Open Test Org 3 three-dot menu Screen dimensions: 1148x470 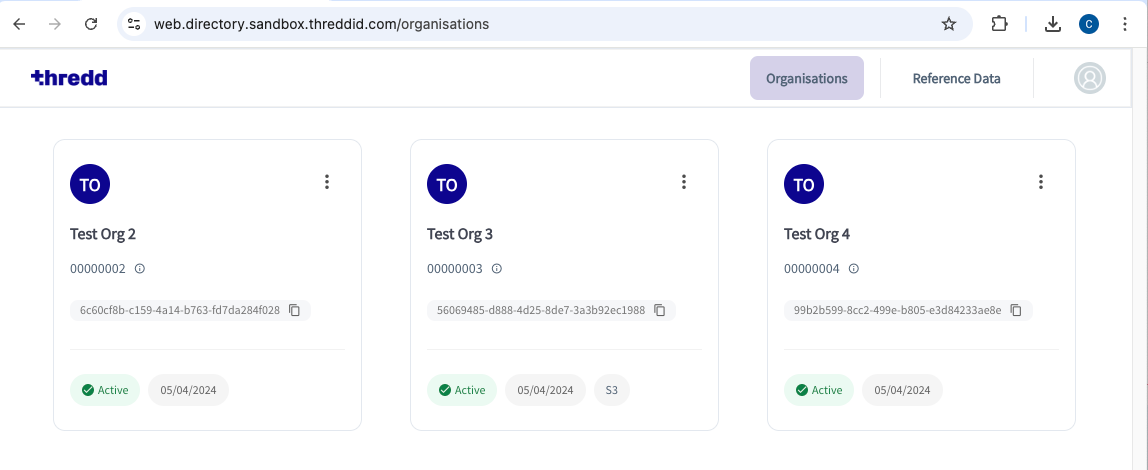[x=684, y=182]
